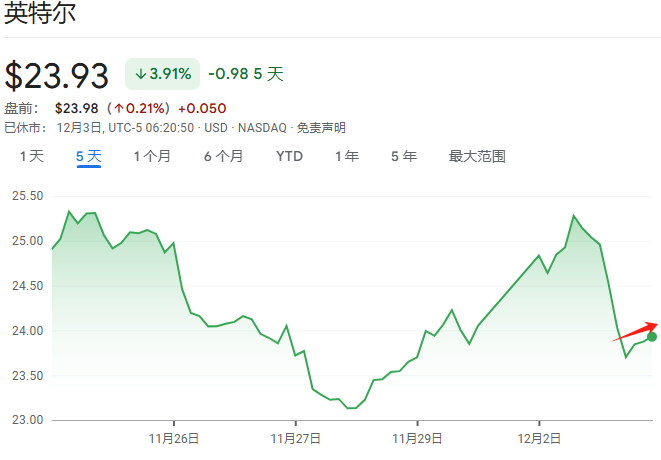
Task: Switch to the 1天 time range
Action: [x=32, y=156]
